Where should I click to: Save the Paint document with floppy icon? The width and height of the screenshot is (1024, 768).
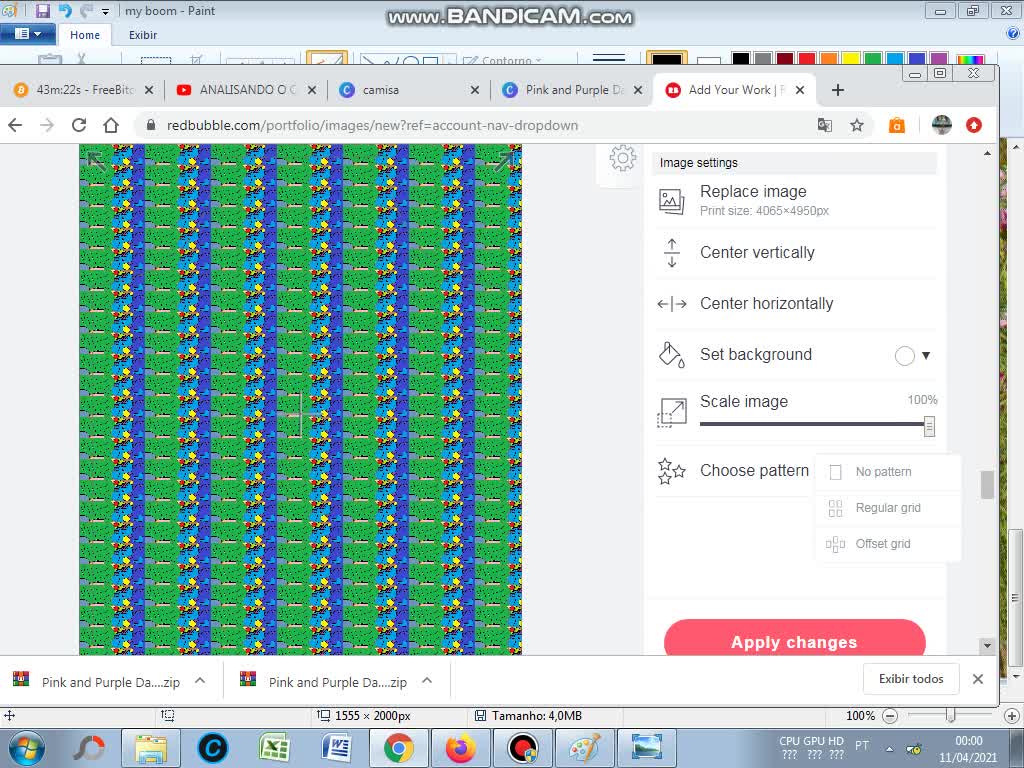tap(42, 11)
